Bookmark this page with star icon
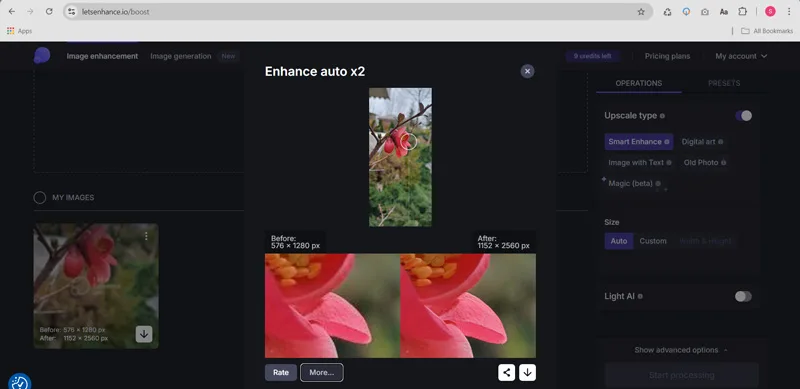Screen dimensions: 800x389 tap(641, 12)
